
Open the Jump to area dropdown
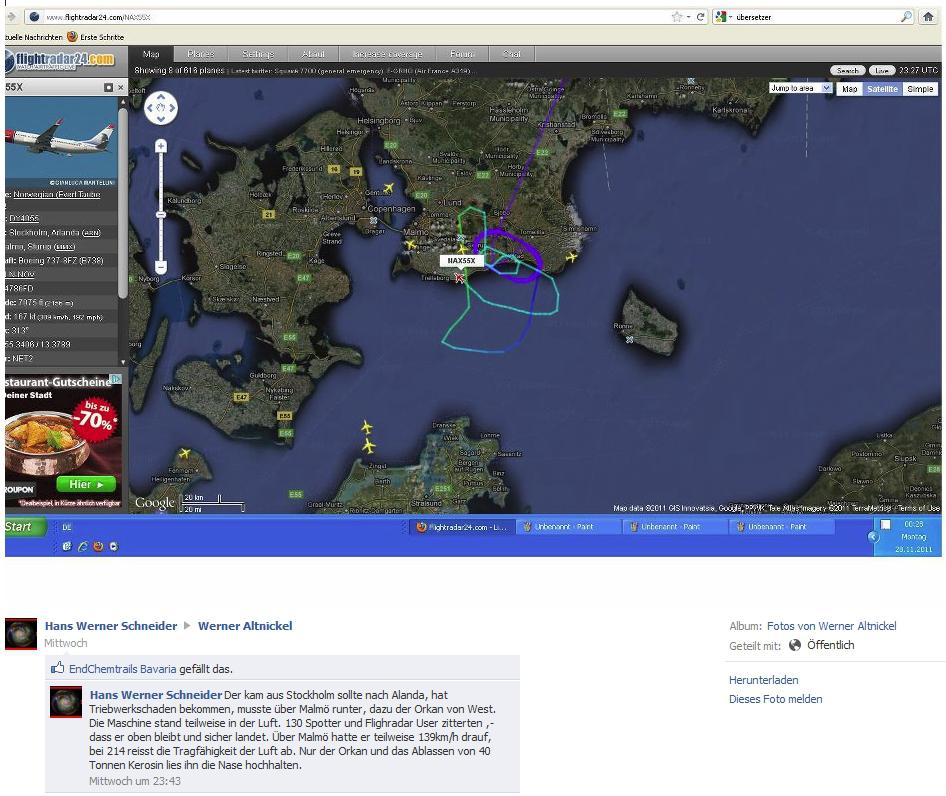(800, 88)
